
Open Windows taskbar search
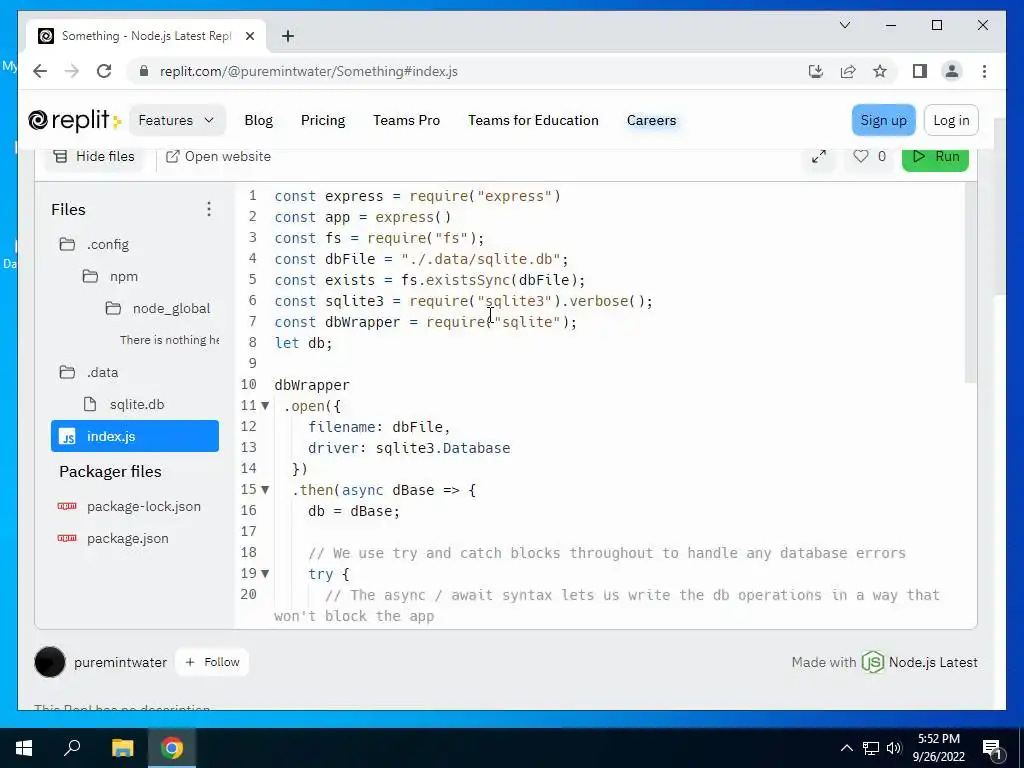tap(72, 748)
